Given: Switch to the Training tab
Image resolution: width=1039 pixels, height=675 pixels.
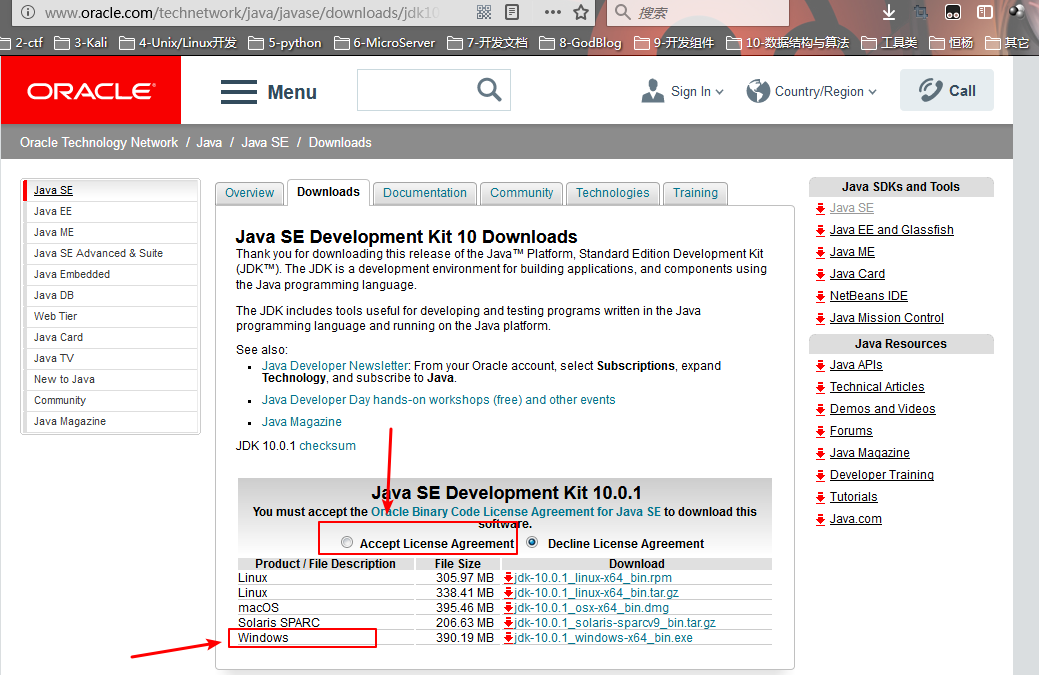Looking at the screenshot, I should [x=695, y=193].
